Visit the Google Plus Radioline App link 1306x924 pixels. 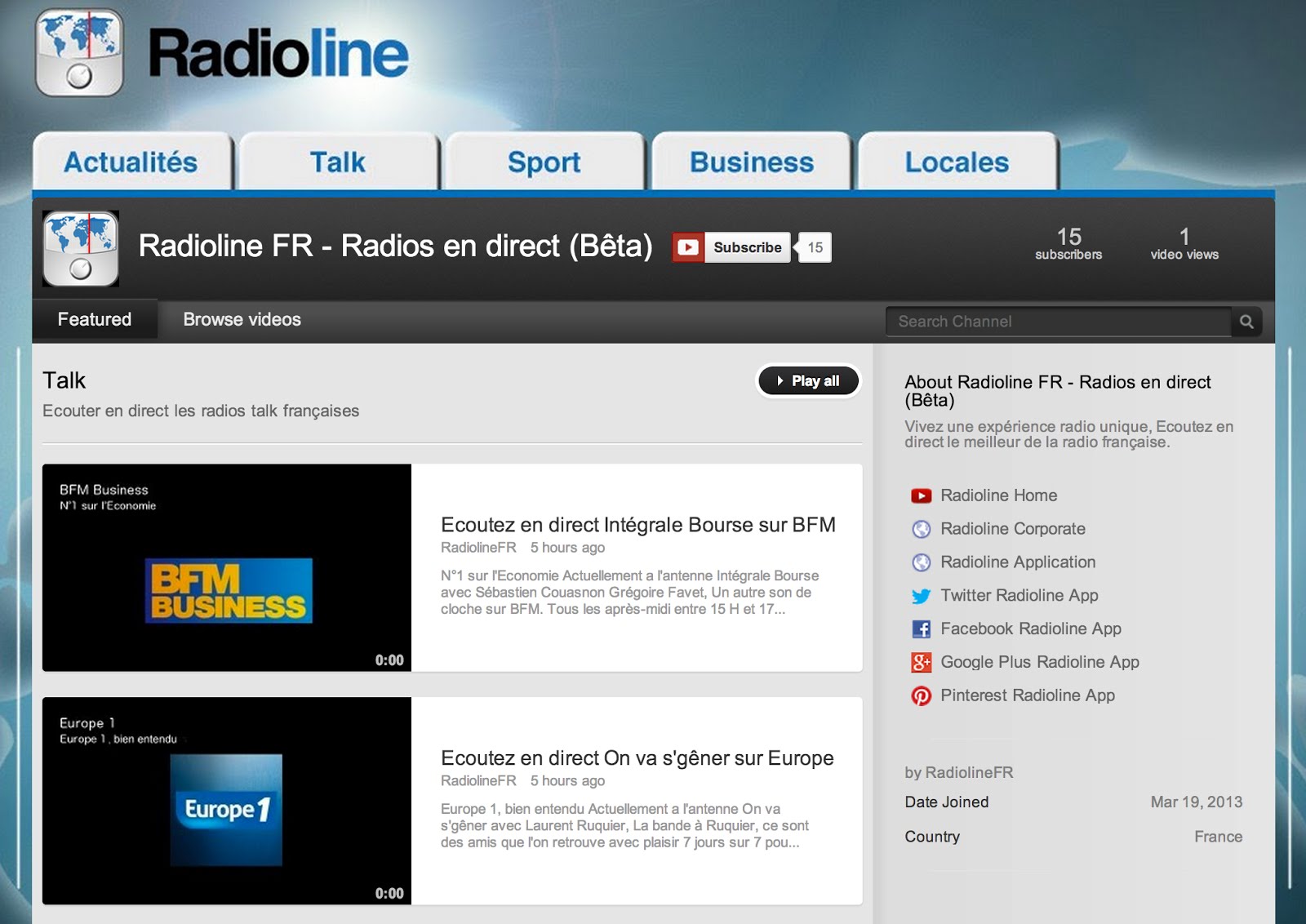(1040, 662)
